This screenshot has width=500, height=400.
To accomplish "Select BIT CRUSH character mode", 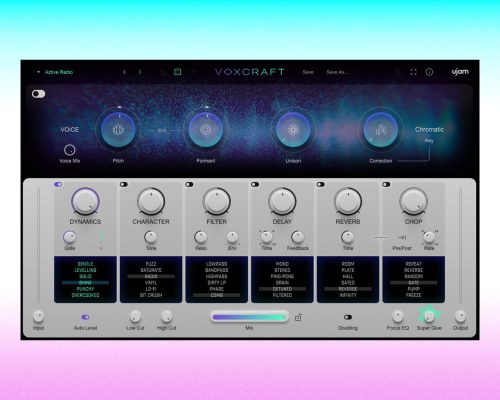I will coord(151,295).
